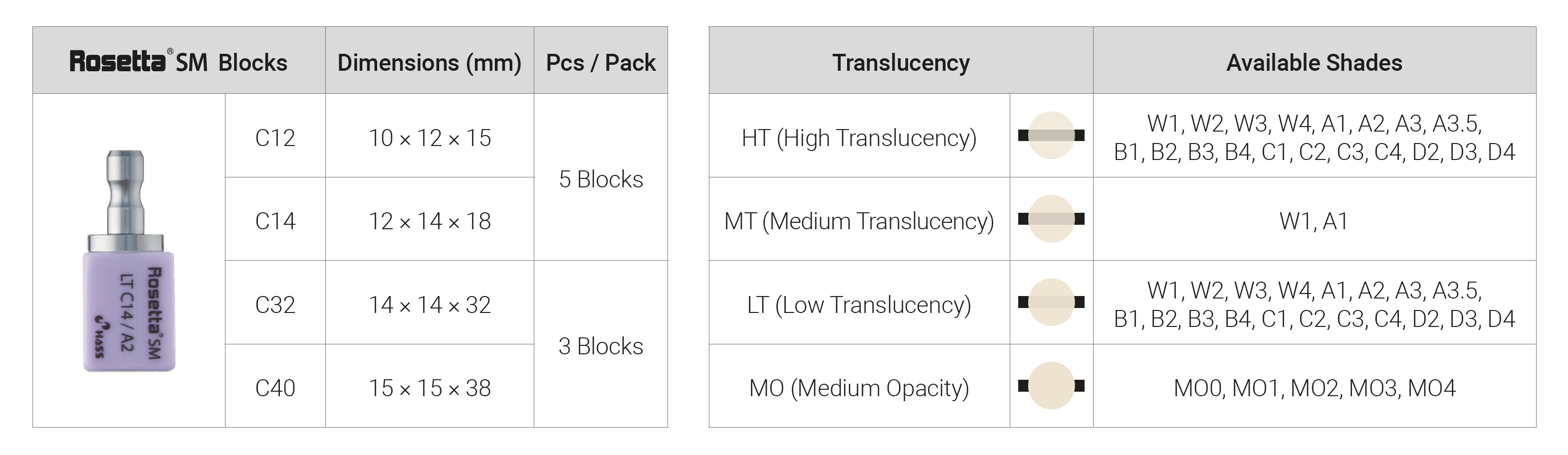
Task: Click the 15 × 15 × 38 dimensions cell
Action: click(x=430, y=388)
